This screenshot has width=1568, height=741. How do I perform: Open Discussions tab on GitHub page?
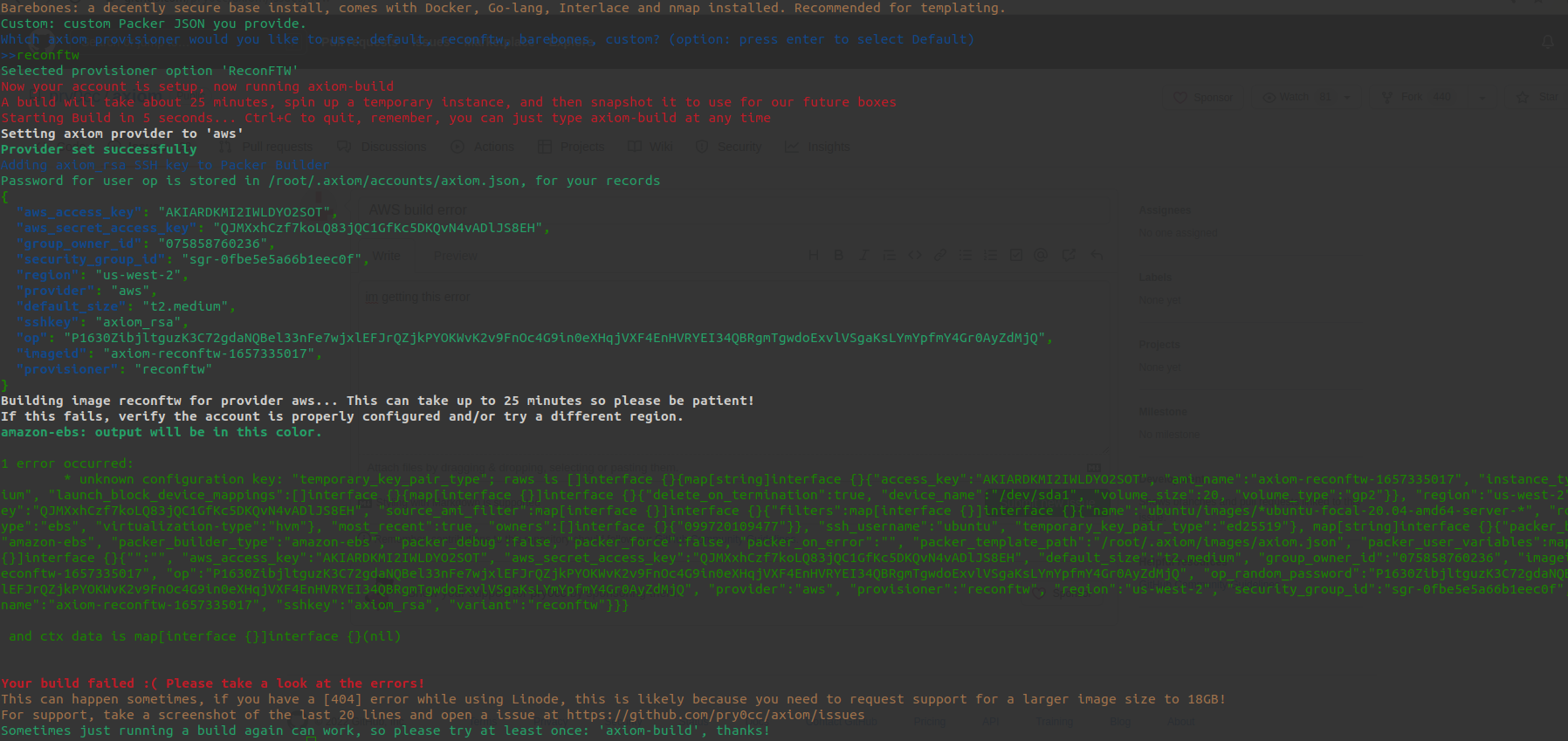click(382, 147)
